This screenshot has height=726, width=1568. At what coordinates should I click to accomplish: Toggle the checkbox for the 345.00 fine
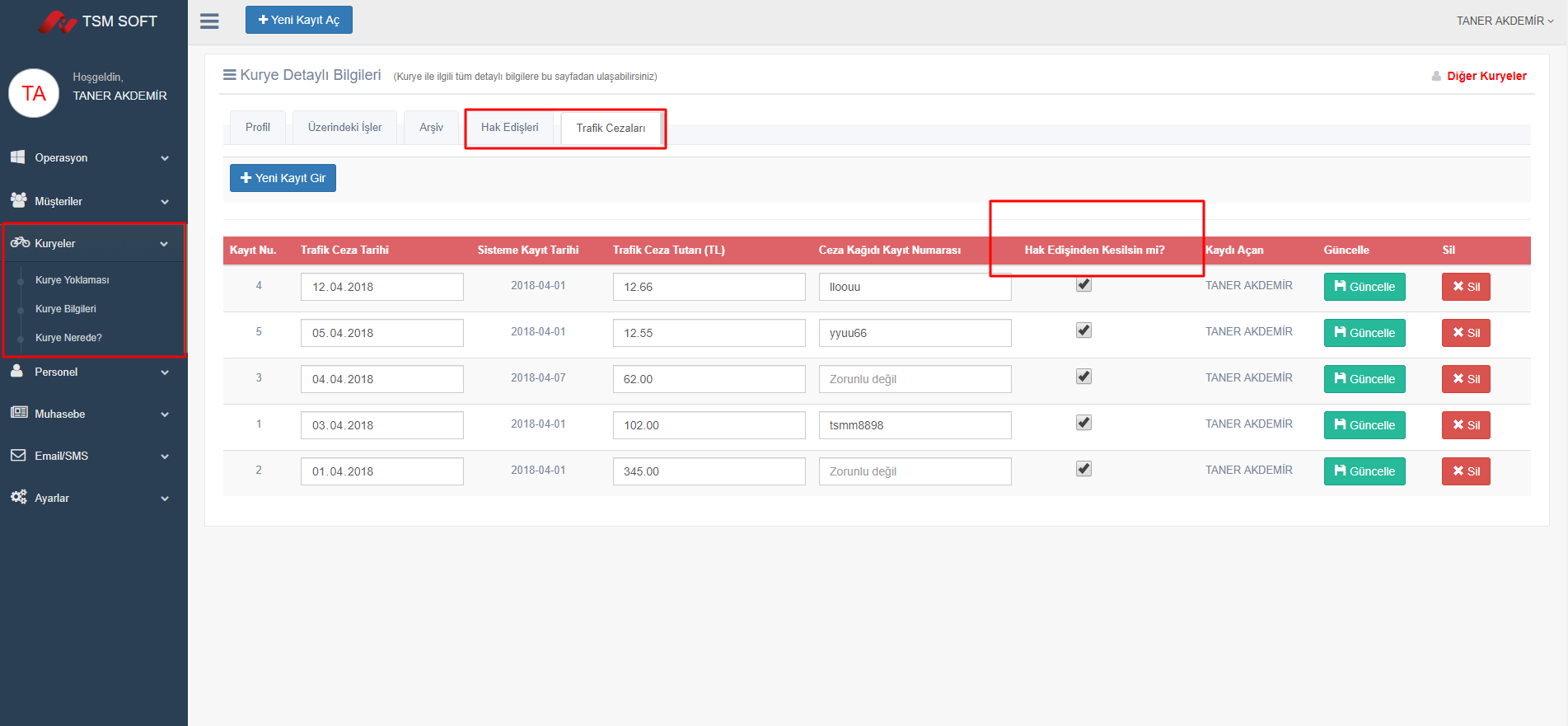pos(1084,469)
